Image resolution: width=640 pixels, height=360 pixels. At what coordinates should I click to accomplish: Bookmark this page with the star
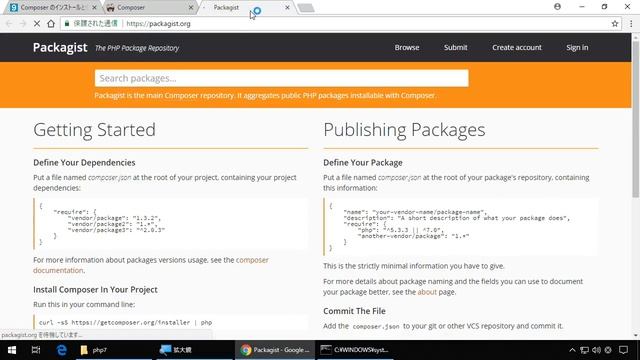[x=615, y=24]
